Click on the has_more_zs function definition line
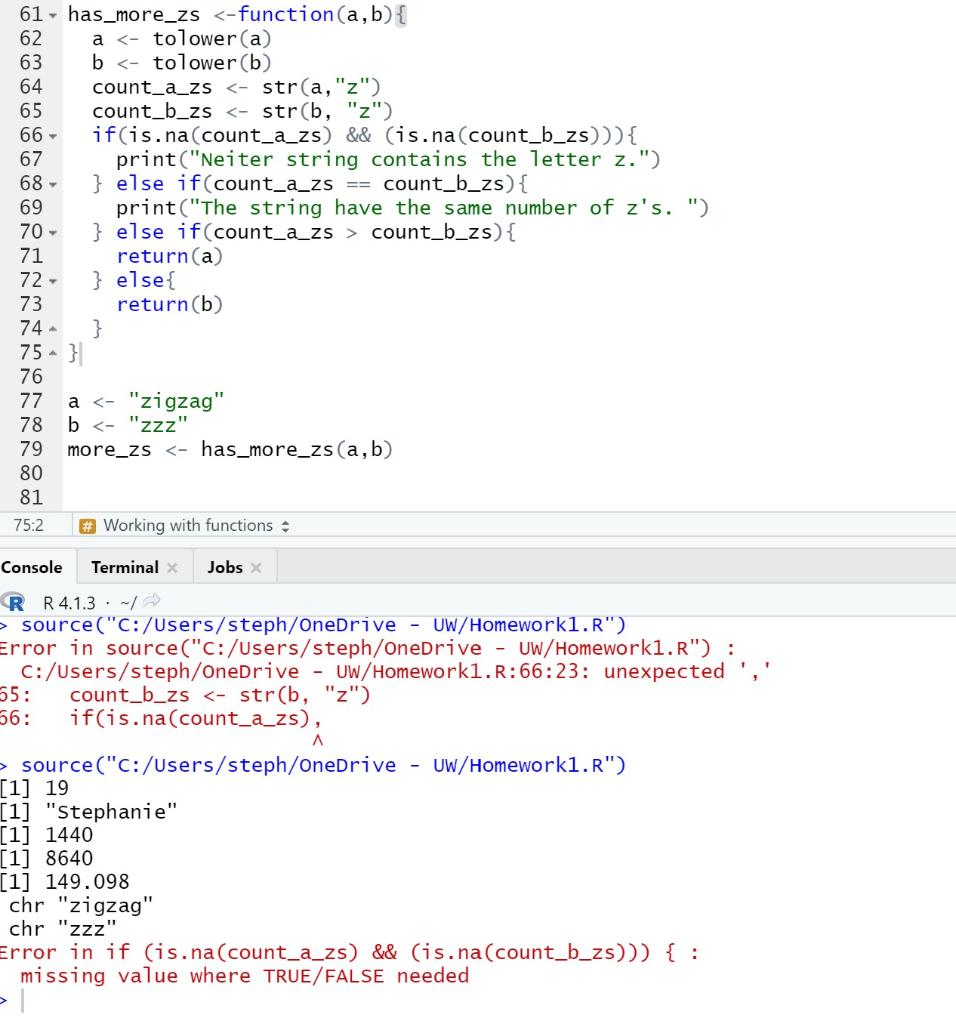Image resolution: width=956 pixels, height=1024 pixels. (x=237, y=14)
